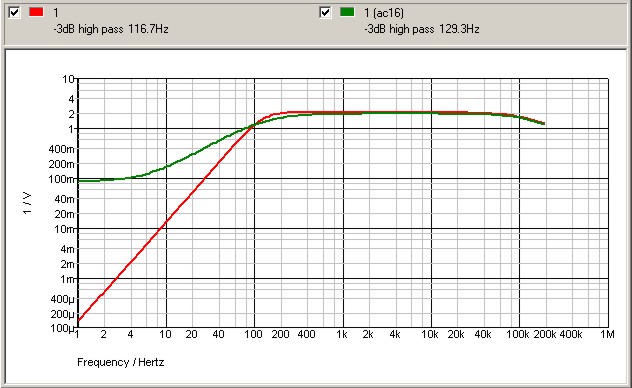Click the '100' frequency axis tick label
Image resolution: width=632 pixels, height=388 pixels.
(x=253, y=334)
